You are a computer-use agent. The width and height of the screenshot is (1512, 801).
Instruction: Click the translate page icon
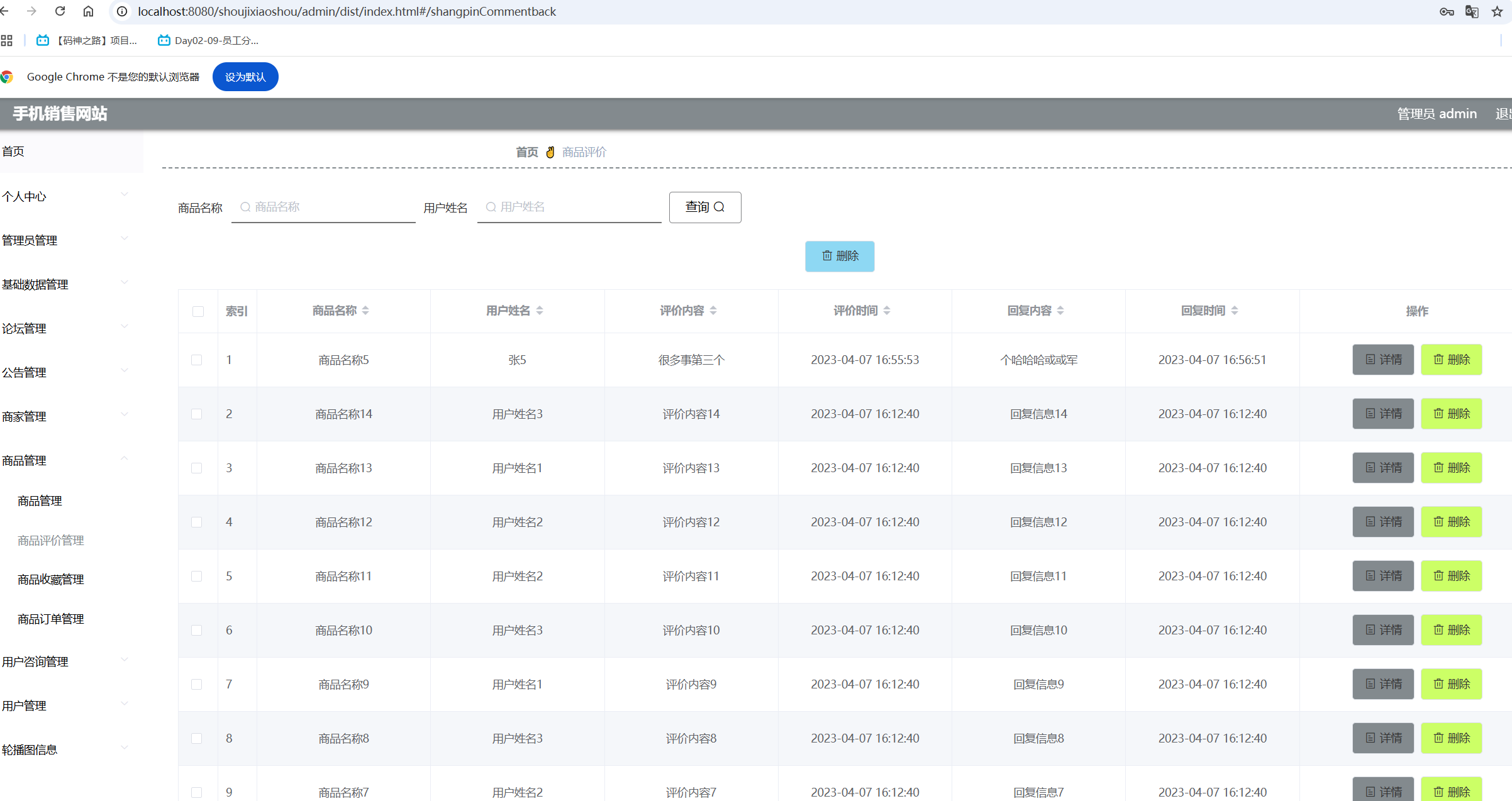(1471, 11)
